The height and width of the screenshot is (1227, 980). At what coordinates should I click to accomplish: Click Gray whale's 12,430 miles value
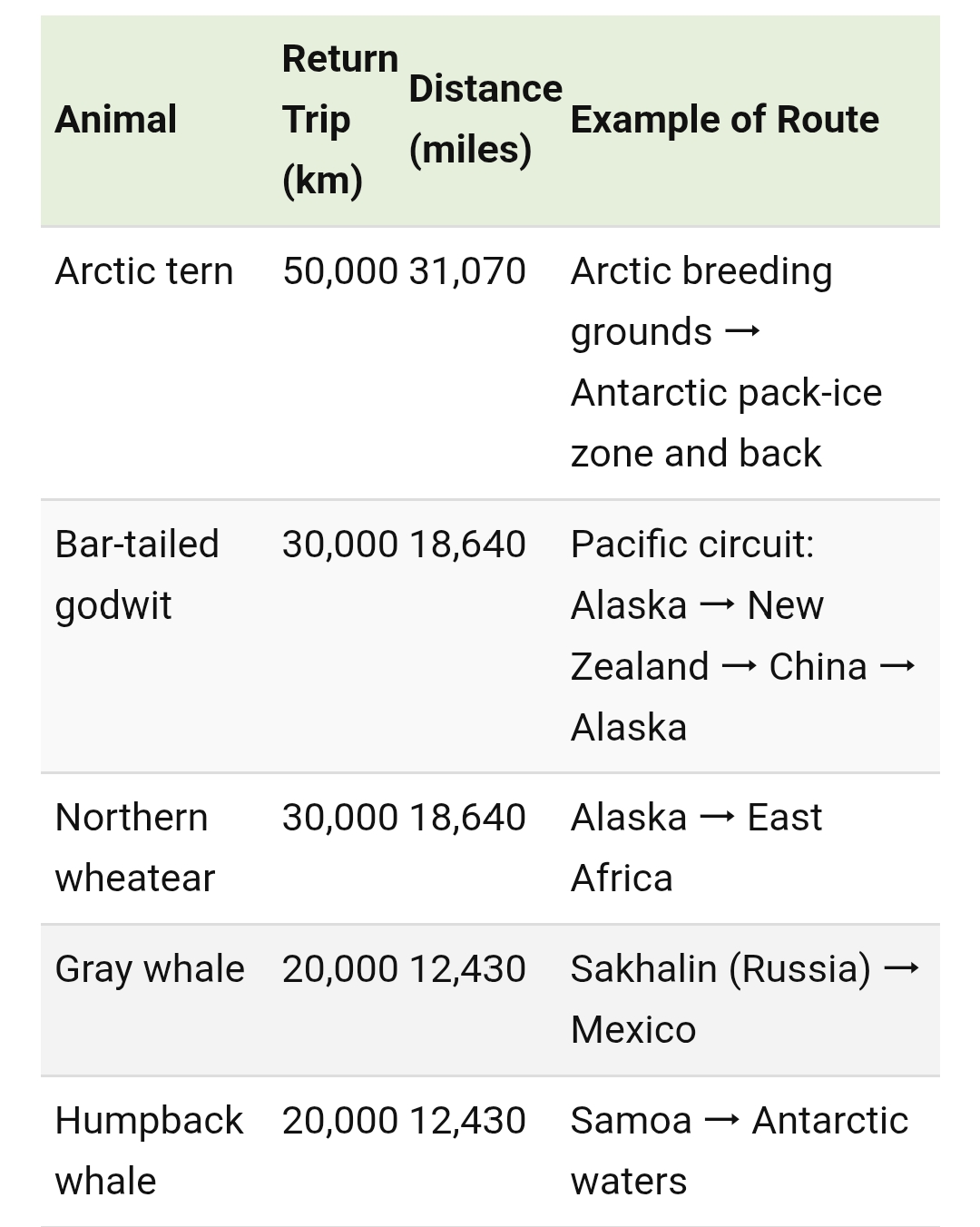point(467,969)
